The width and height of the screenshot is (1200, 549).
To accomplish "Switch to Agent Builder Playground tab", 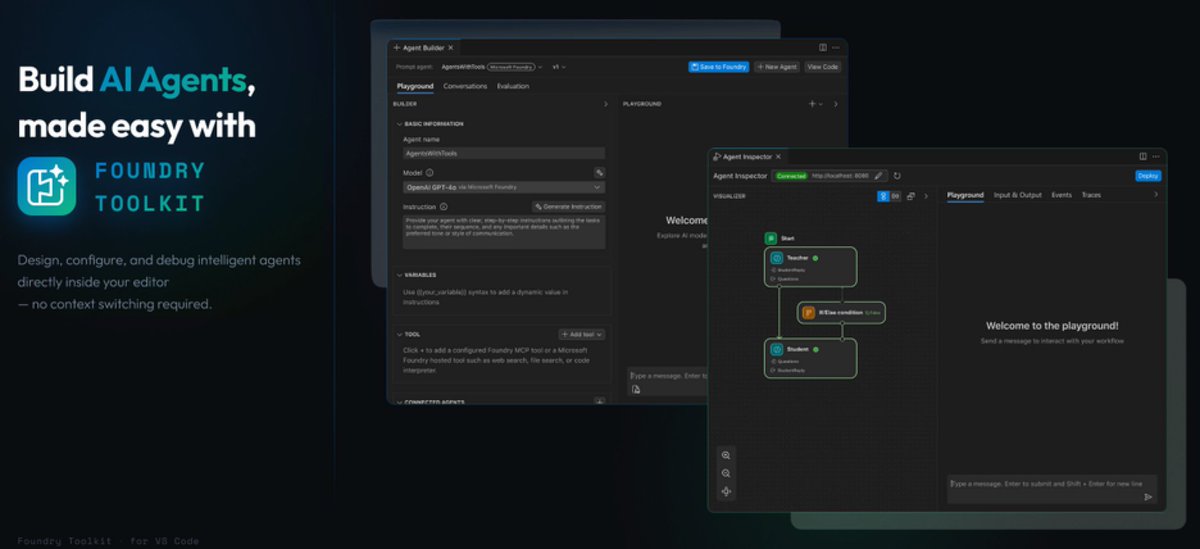I will pyautogui.click(x=415, y=86).
